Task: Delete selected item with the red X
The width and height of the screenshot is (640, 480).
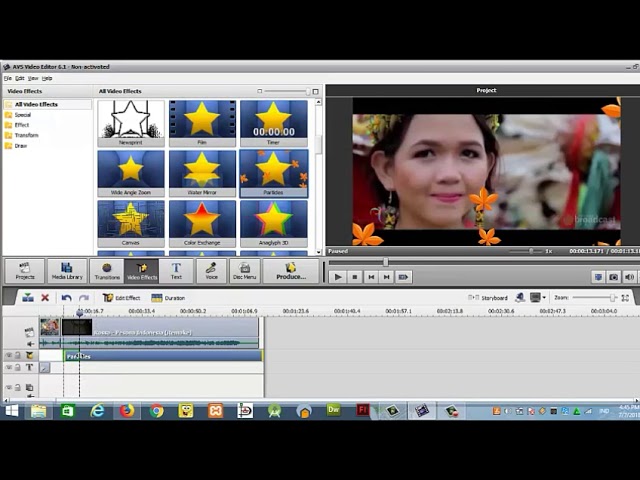Action: [45, 298]
